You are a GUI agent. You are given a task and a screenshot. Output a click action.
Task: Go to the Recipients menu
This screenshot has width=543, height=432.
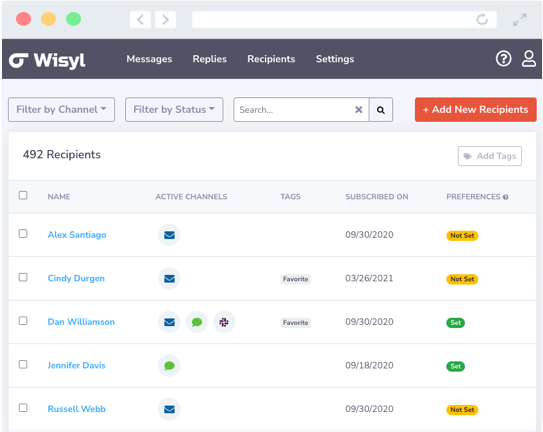[x=271, y=59]
